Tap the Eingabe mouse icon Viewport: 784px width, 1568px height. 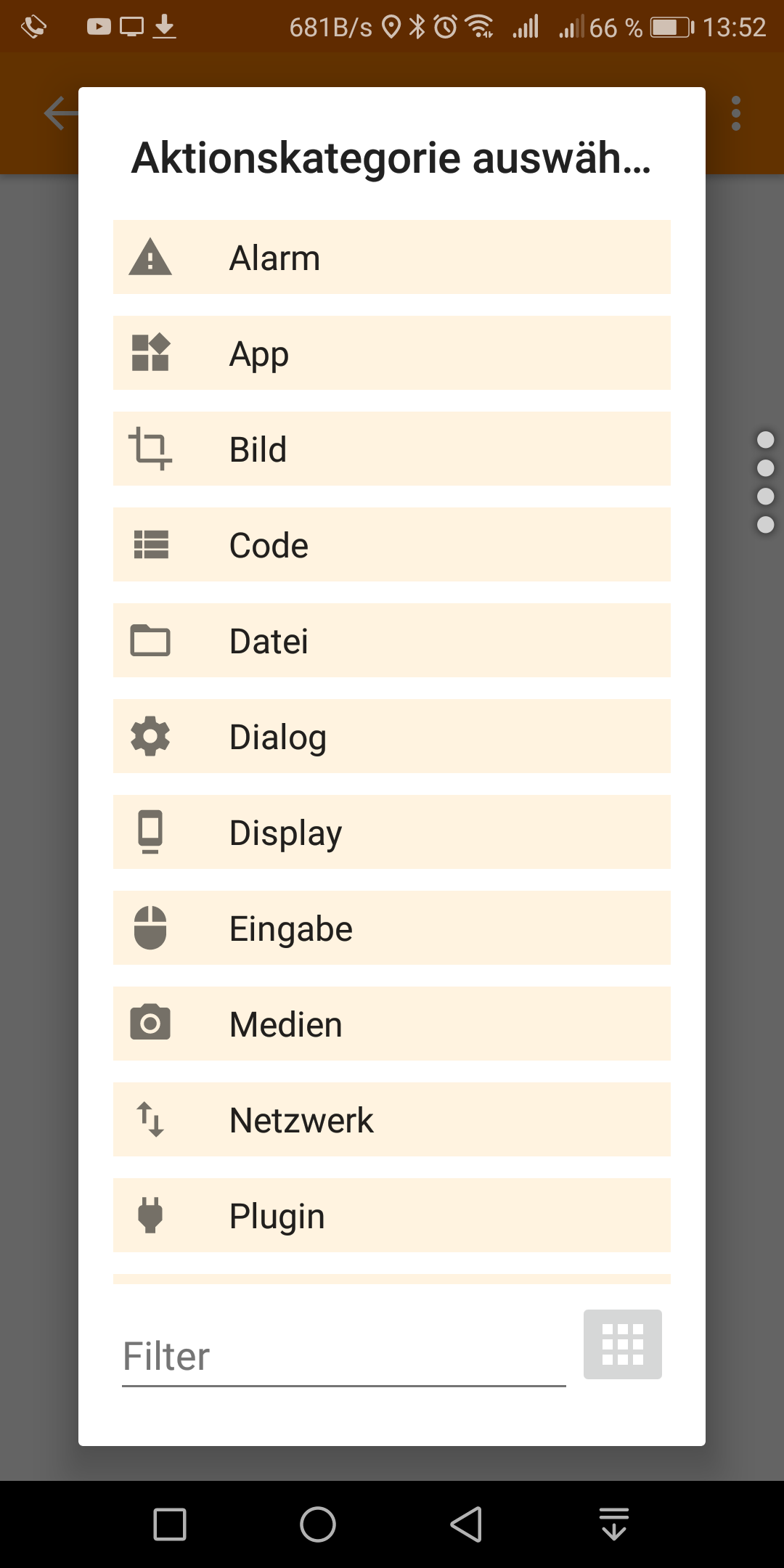(x=150, y=928)
